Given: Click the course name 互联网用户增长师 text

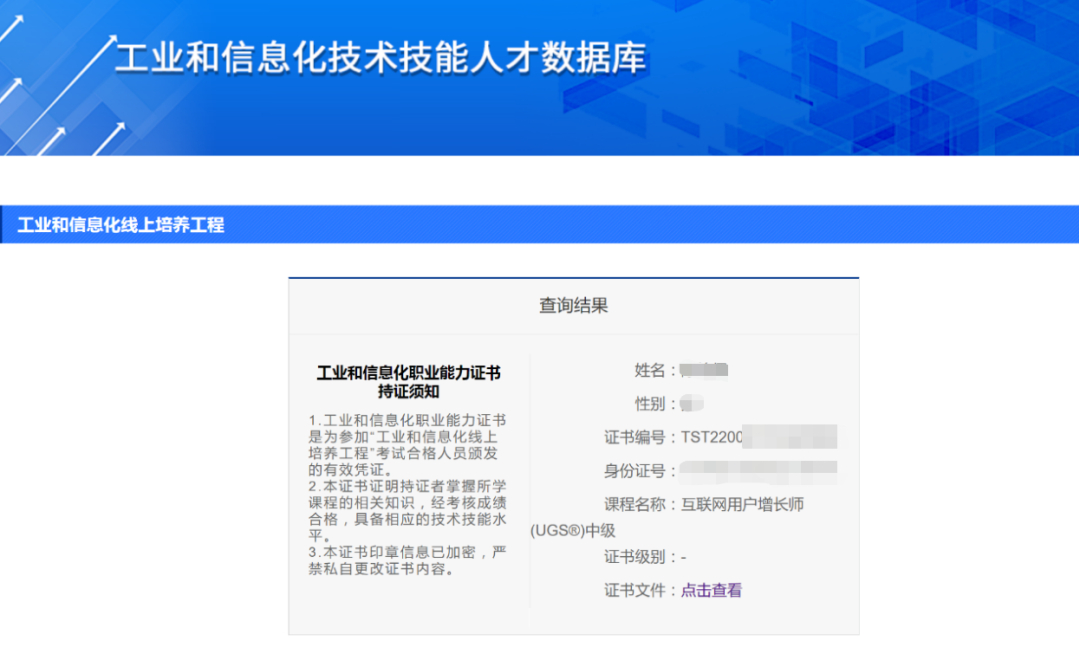Looking at the screenshot, I should click(742, 504).
